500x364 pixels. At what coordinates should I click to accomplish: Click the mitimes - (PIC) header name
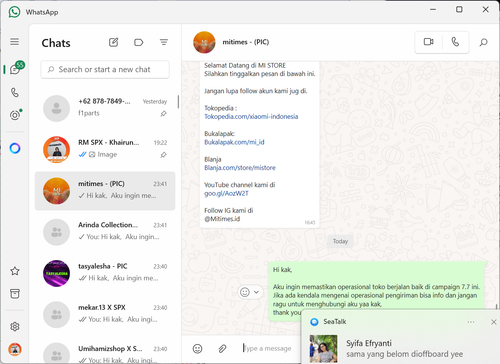pyautogui.click(x=246, y=42)
